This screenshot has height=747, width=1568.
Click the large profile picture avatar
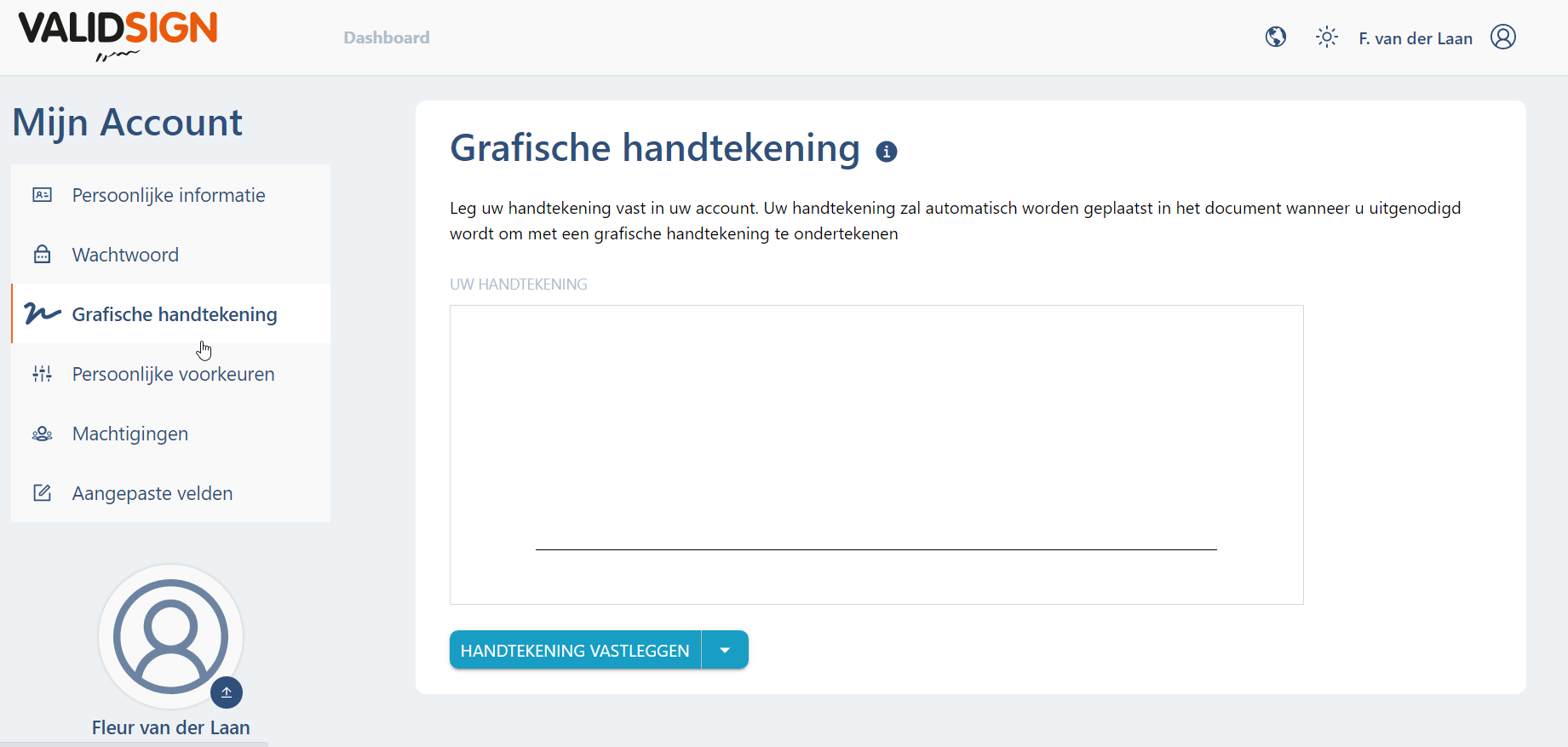tap(170, 636)
